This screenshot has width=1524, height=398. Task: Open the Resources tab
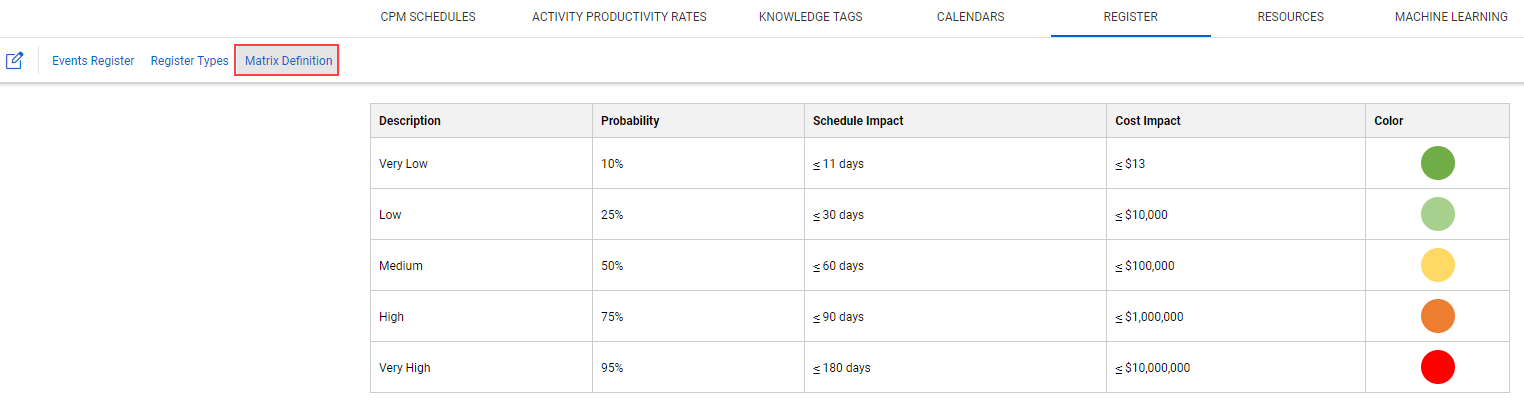1290,17
